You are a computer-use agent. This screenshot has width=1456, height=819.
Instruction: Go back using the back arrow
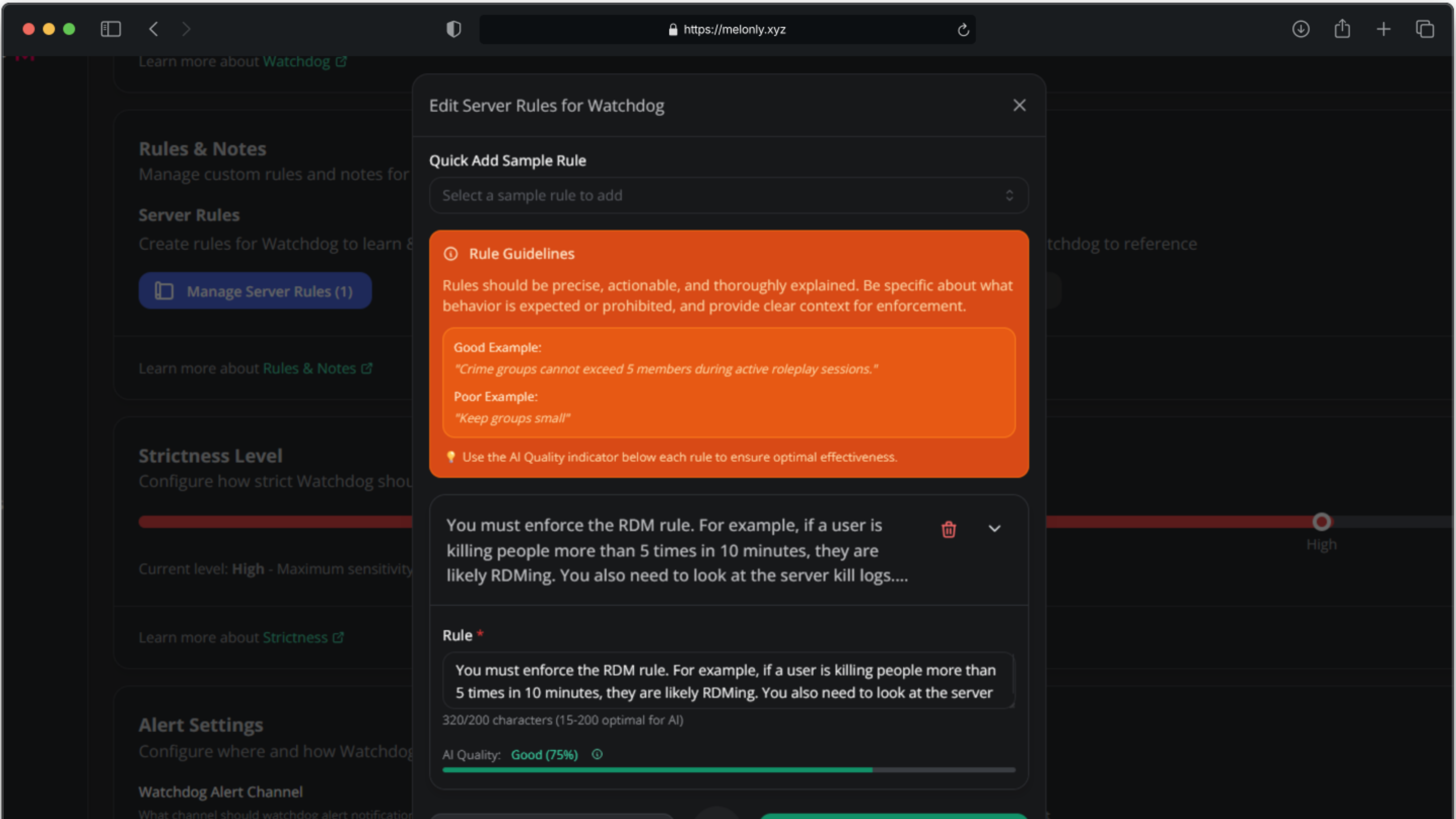[153, 29]
